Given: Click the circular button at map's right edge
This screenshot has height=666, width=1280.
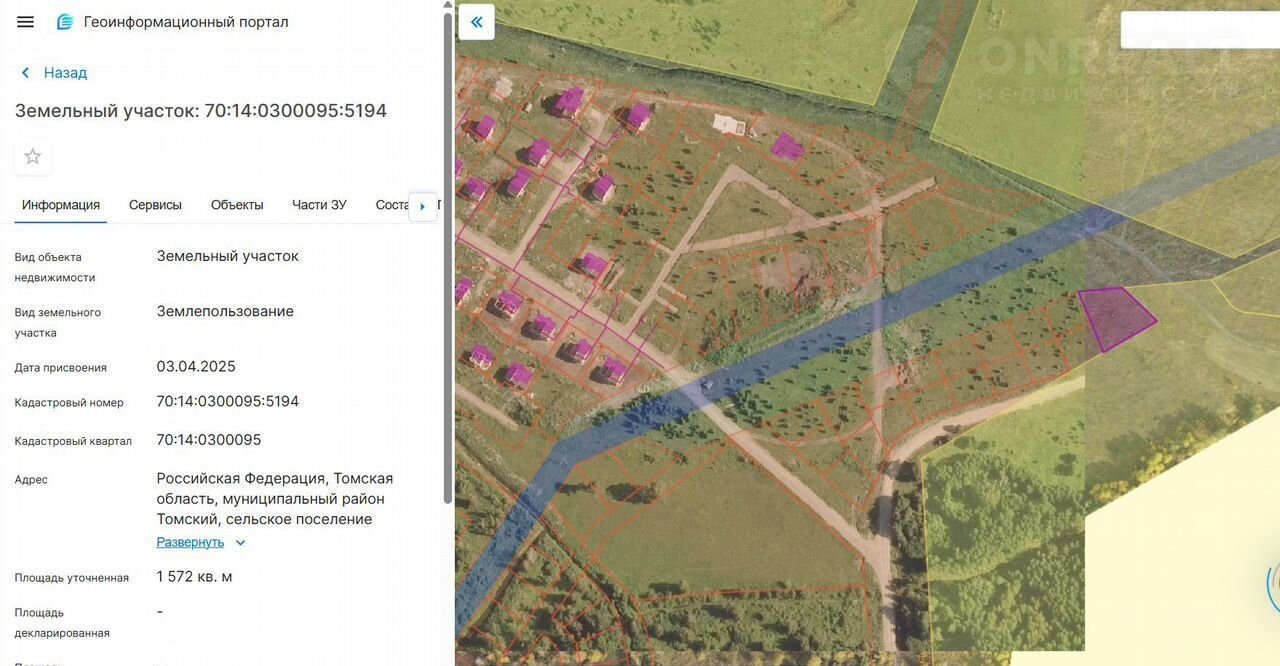Looking at the screenshot, I should click(1274, 585).
